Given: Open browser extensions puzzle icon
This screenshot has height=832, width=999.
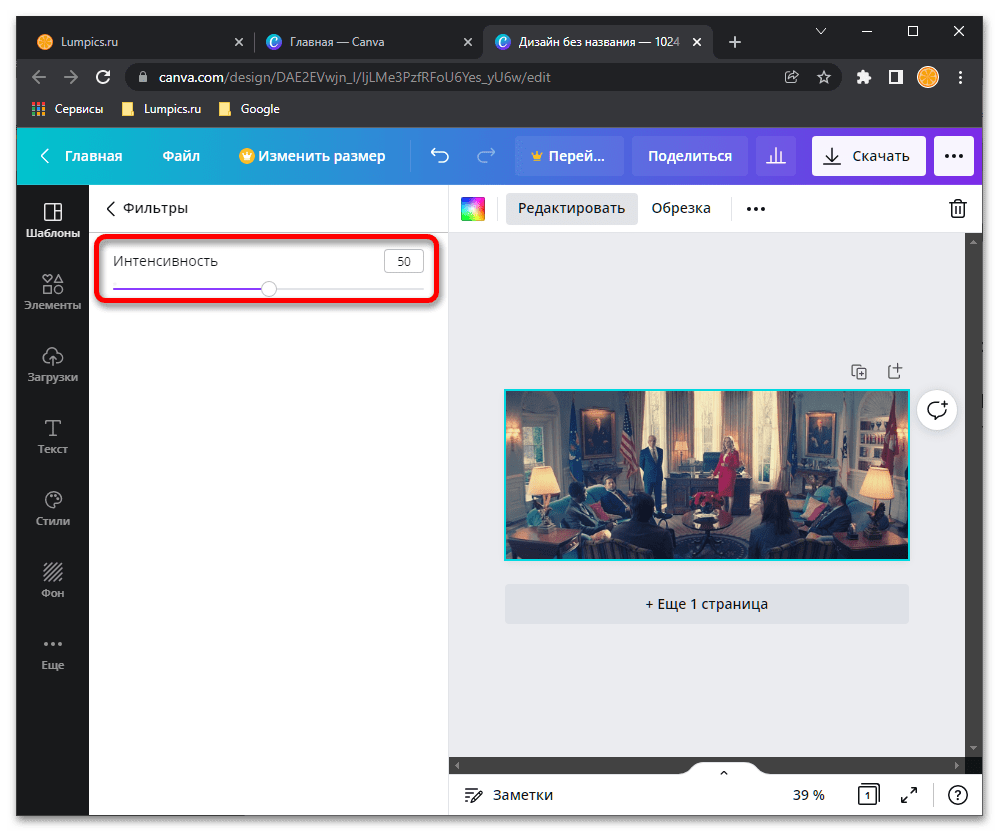Looking at the screenshot, I should 863,77.
